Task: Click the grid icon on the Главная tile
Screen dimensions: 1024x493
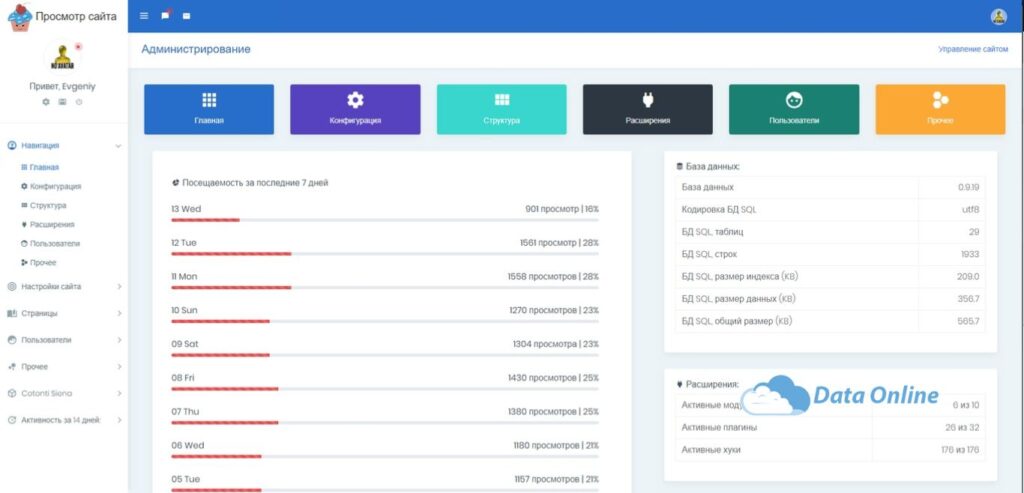Action: pos(209,100)
